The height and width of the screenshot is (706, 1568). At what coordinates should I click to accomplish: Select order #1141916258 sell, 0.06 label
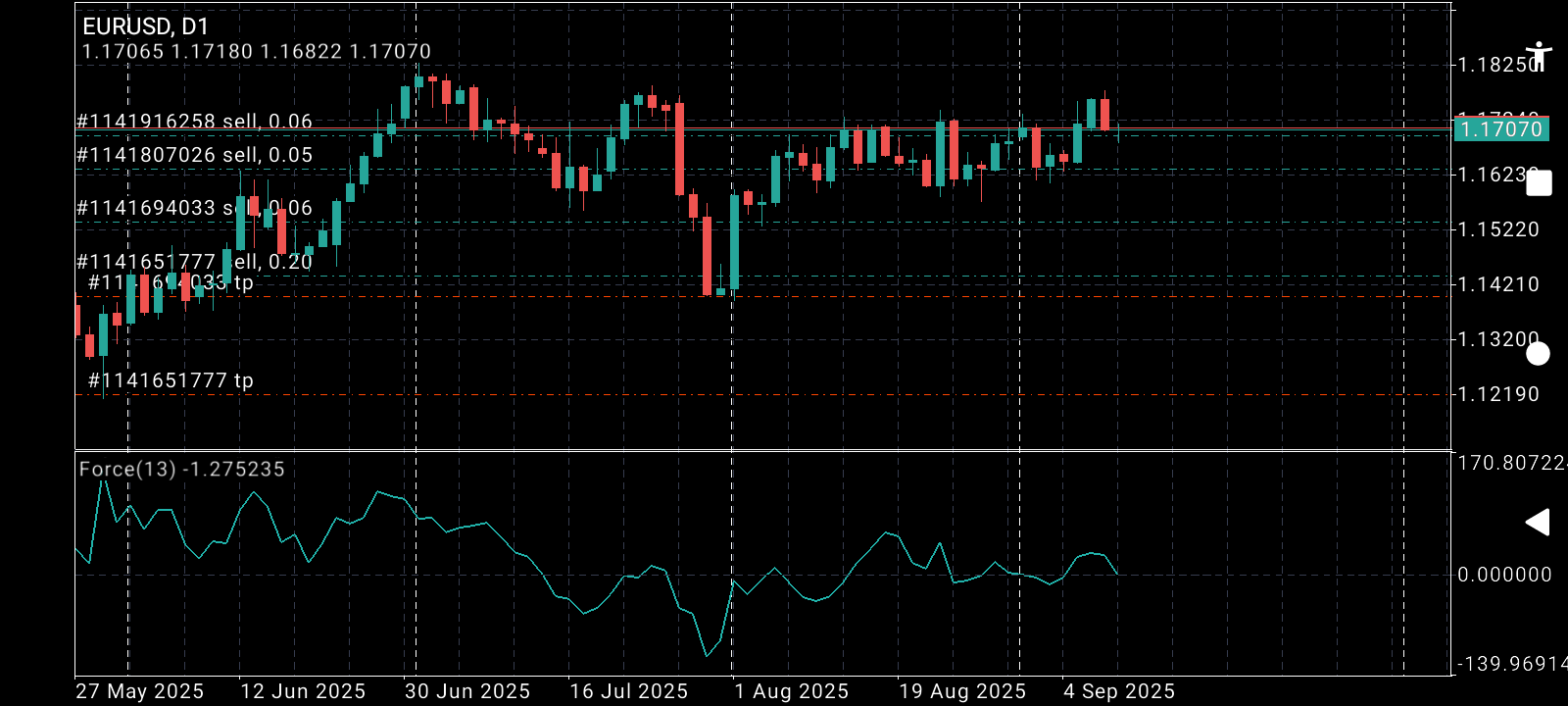(194, 121)
